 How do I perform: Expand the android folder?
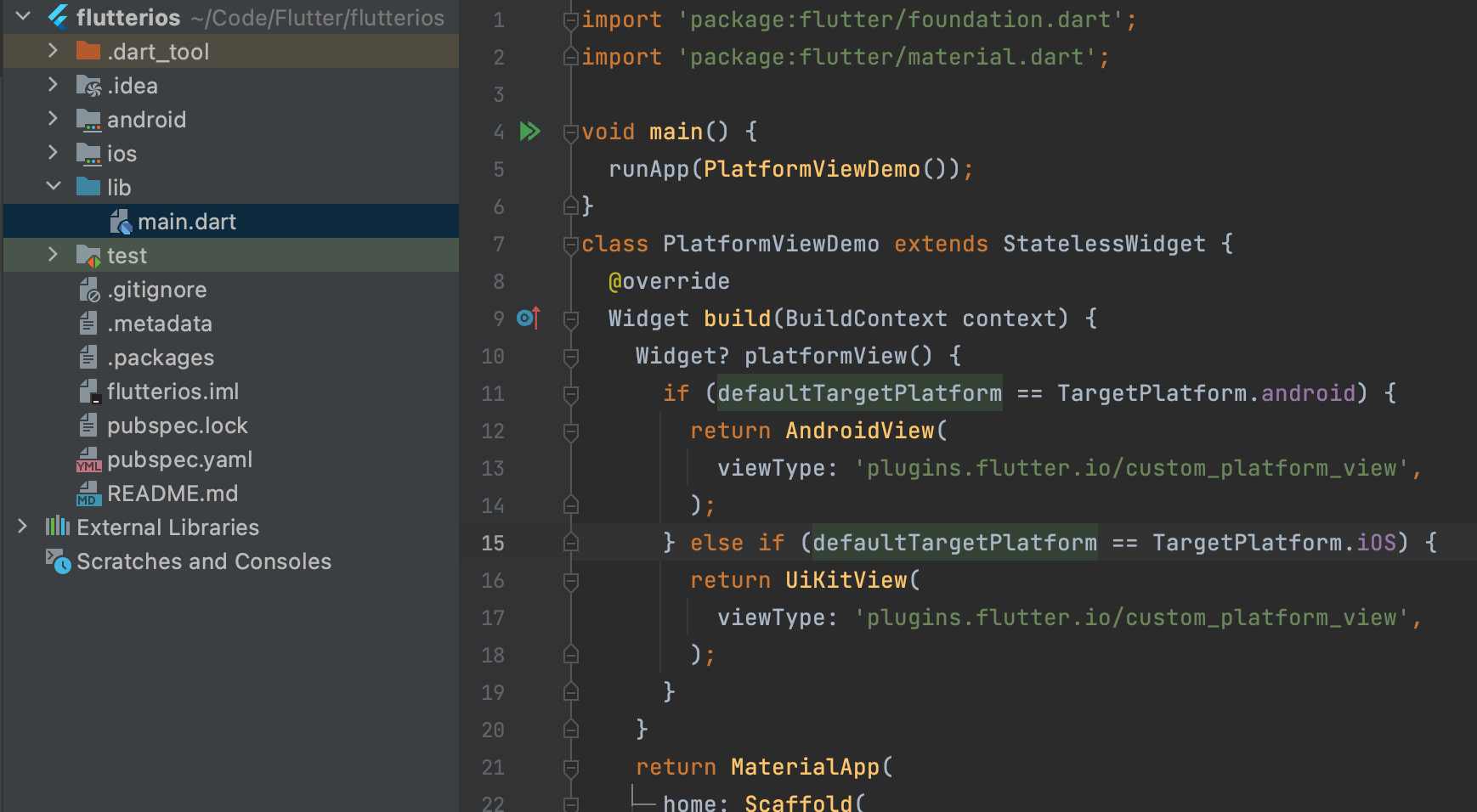53,119
